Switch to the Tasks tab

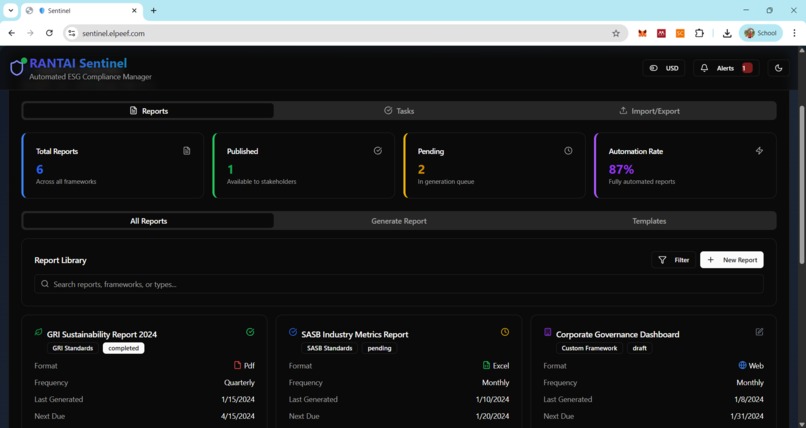(x=399, y=111)
